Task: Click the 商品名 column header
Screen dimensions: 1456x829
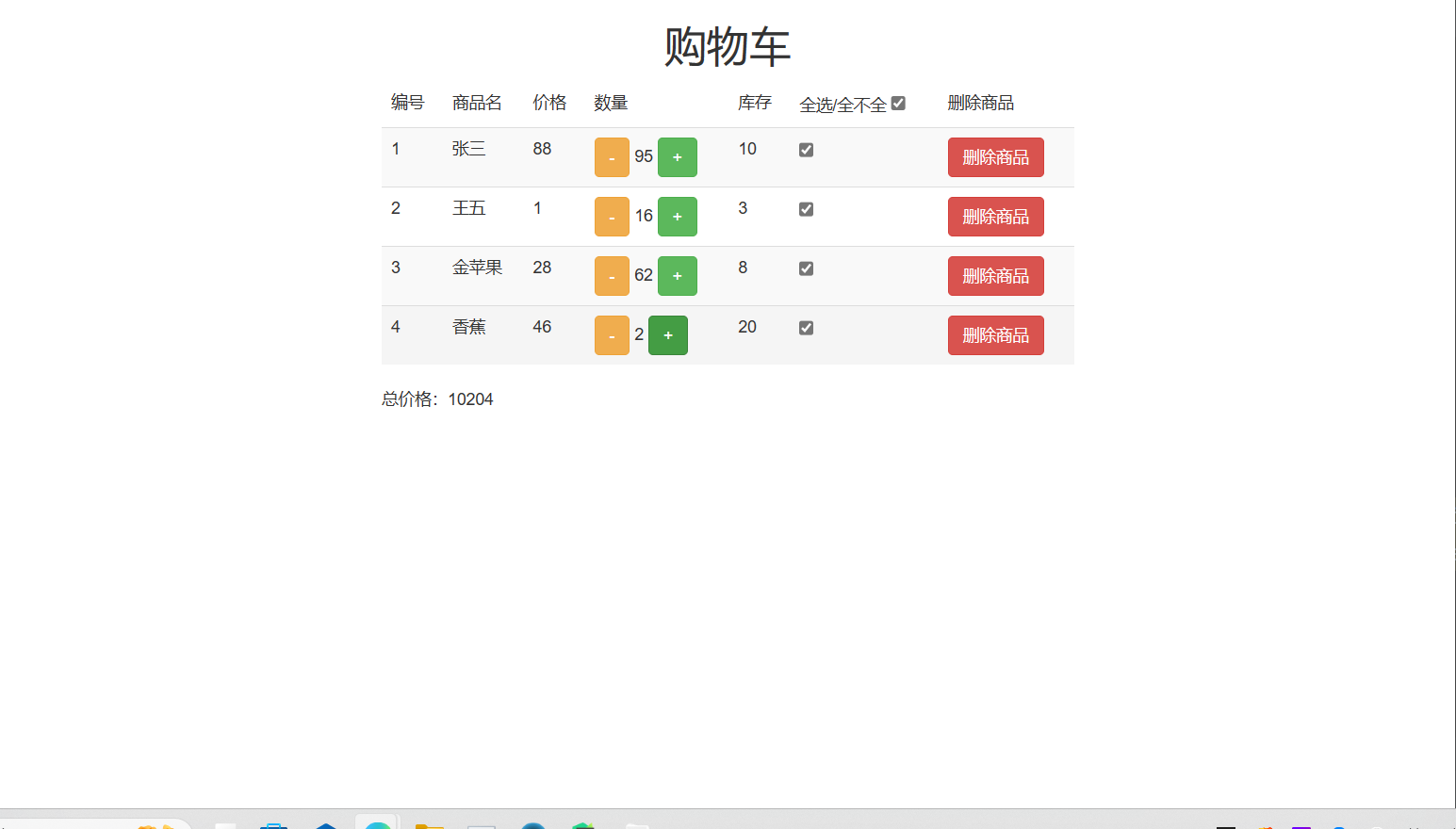Action: [x=477, y=103]
